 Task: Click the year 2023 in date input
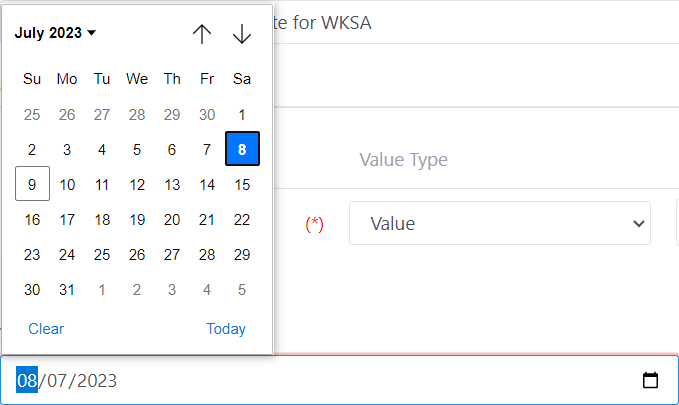96,381
